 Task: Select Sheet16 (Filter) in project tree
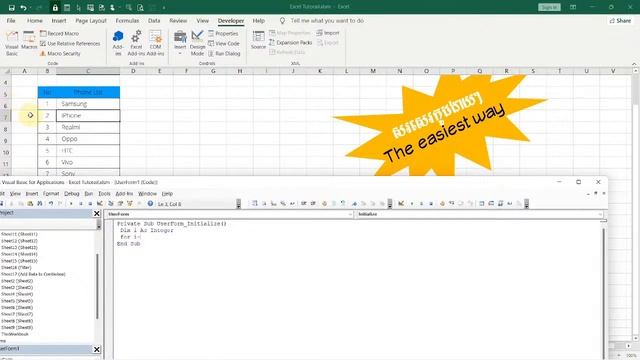tap(16, 267)
